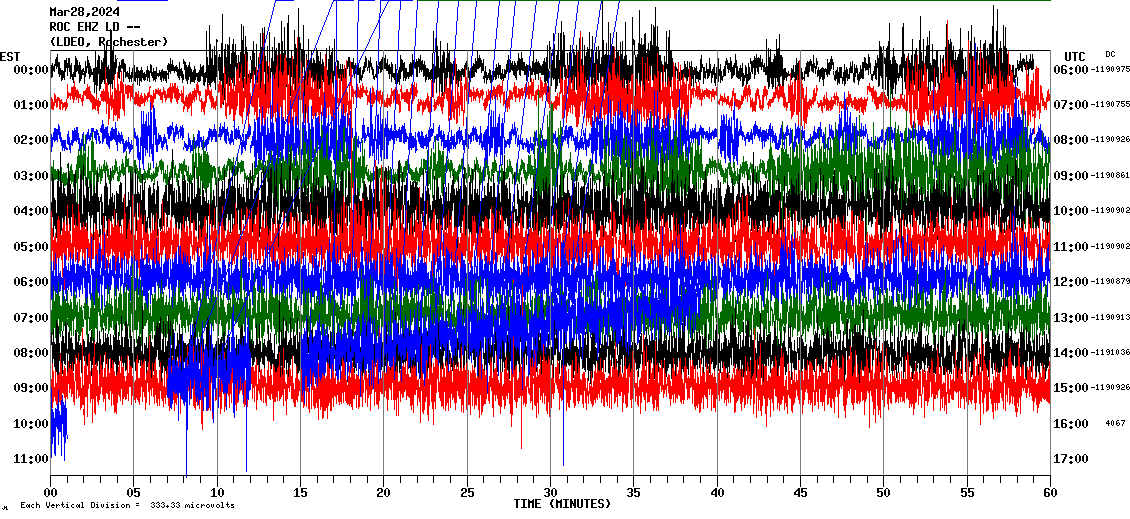Click the UTC timezone header

pos(1074,56)
